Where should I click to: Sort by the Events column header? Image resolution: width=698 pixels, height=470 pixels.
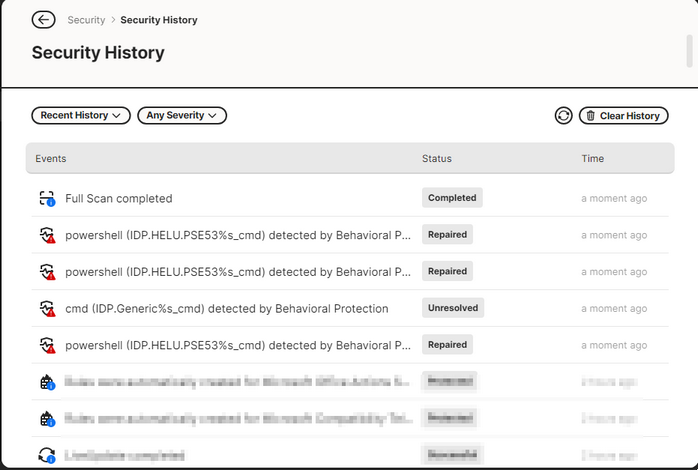click(51, 159)
